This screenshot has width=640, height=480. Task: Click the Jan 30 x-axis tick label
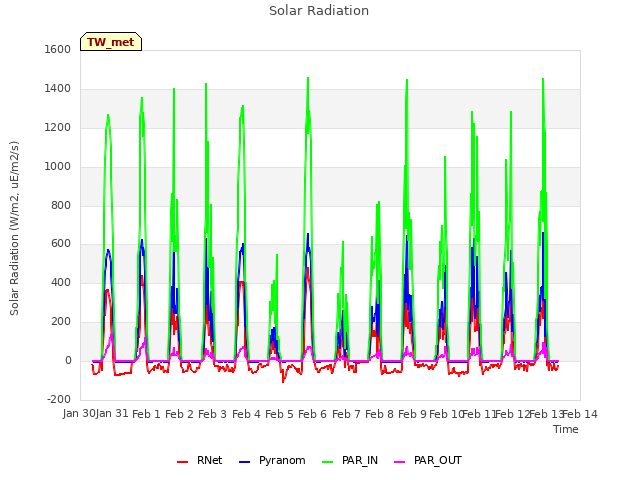(79, 414)
